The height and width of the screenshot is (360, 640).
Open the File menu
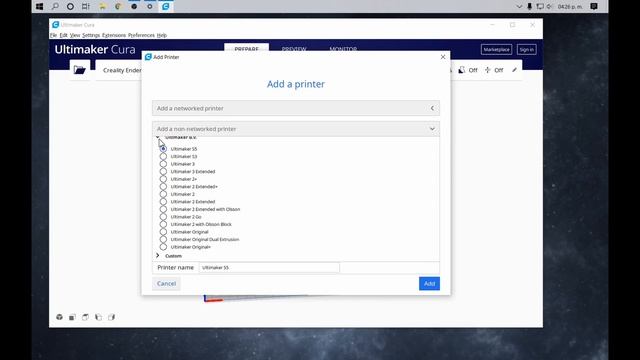coord(53,36)
